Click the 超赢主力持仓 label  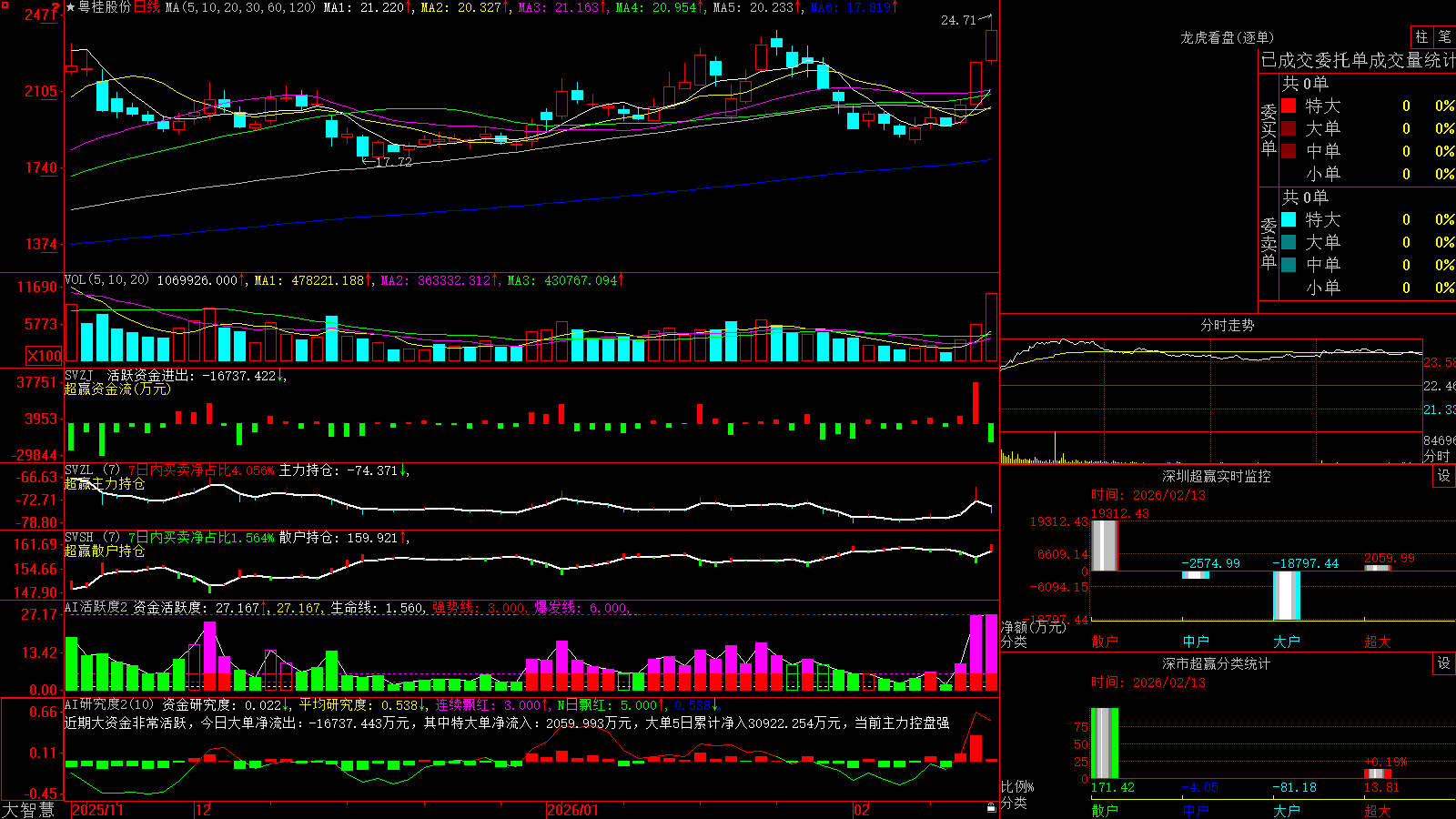coord(105,484)
